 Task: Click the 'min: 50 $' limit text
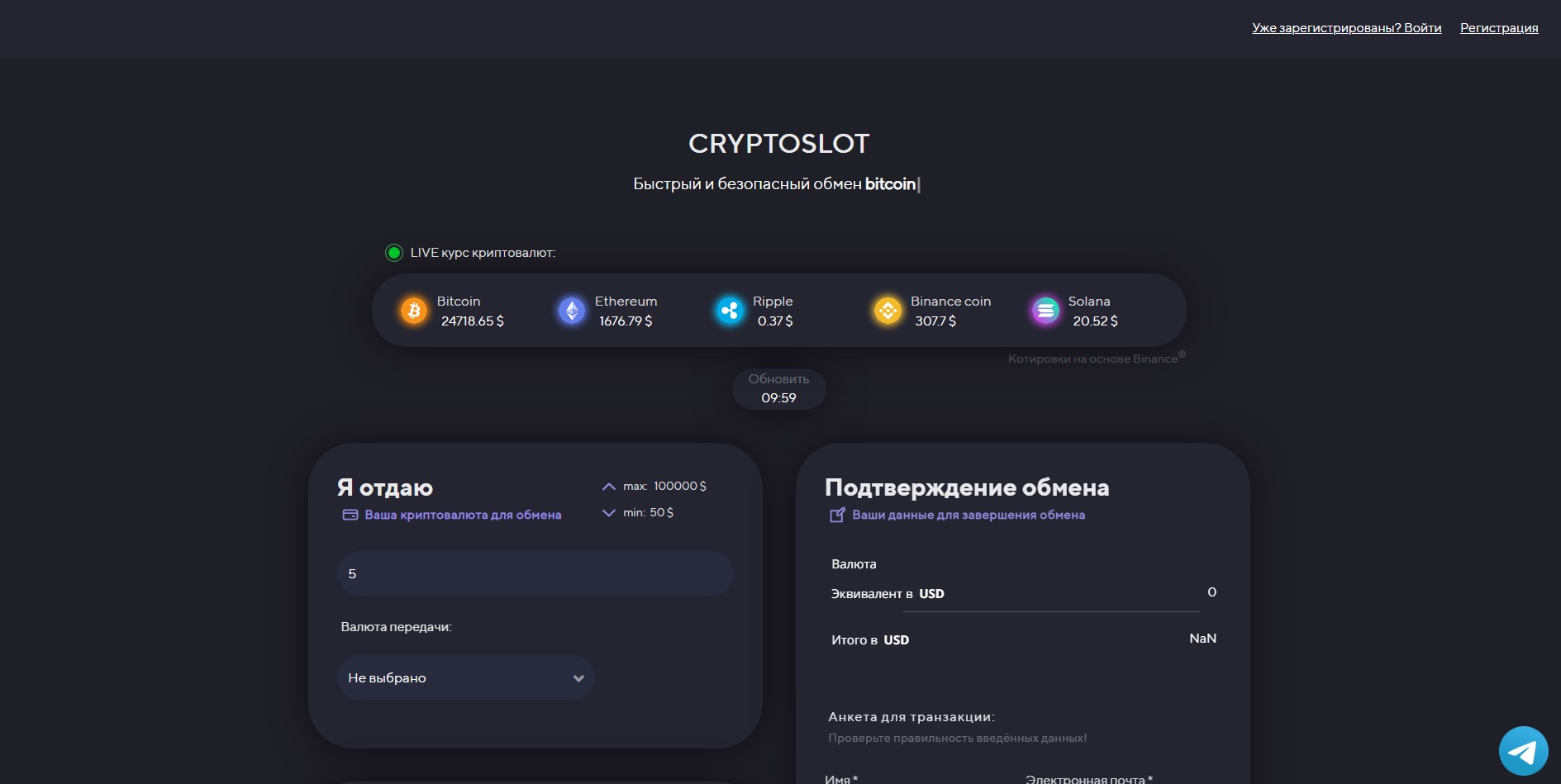648,513
